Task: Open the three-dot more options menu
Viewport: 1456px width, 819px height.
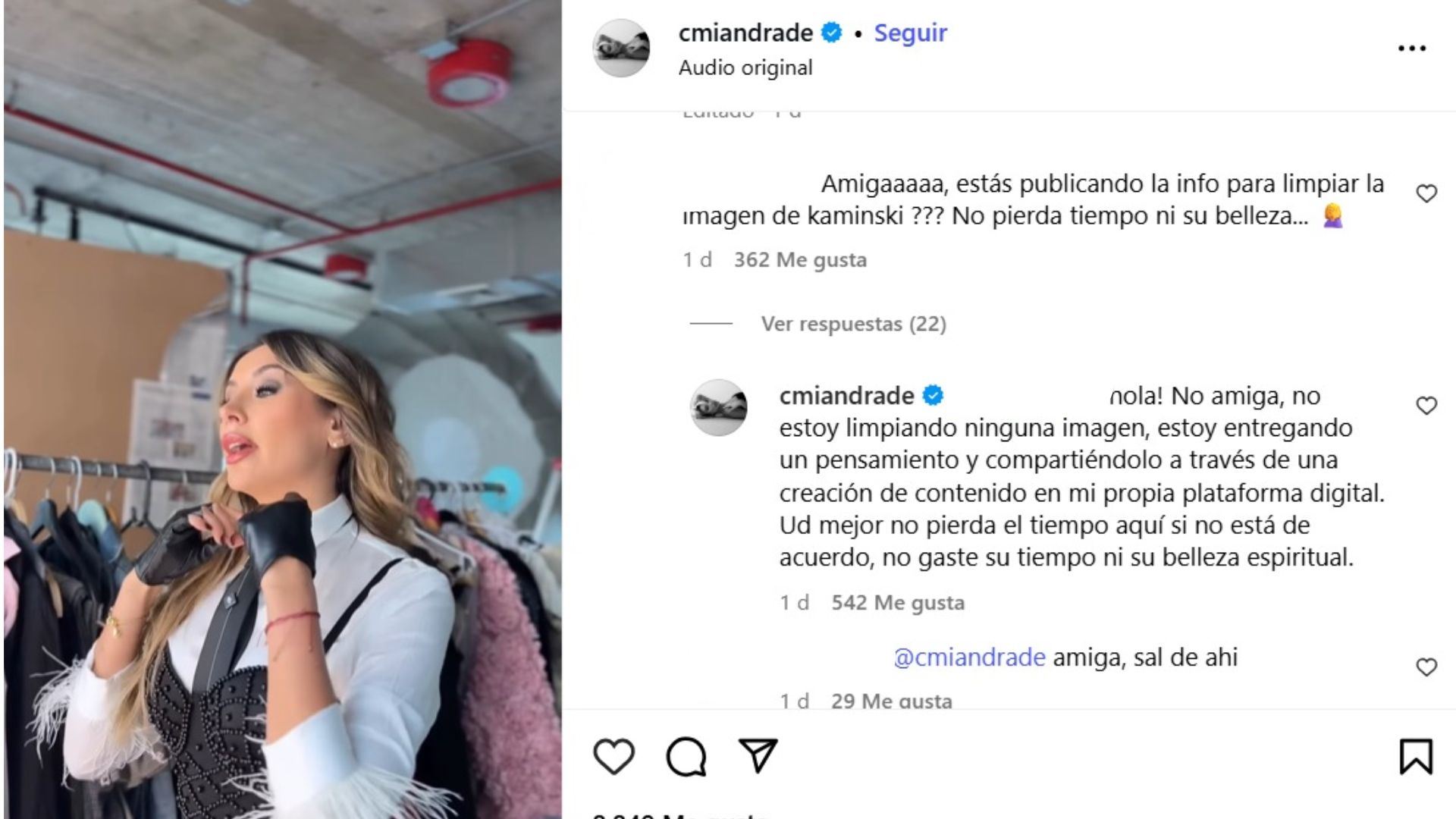Action: [1411, 49]
